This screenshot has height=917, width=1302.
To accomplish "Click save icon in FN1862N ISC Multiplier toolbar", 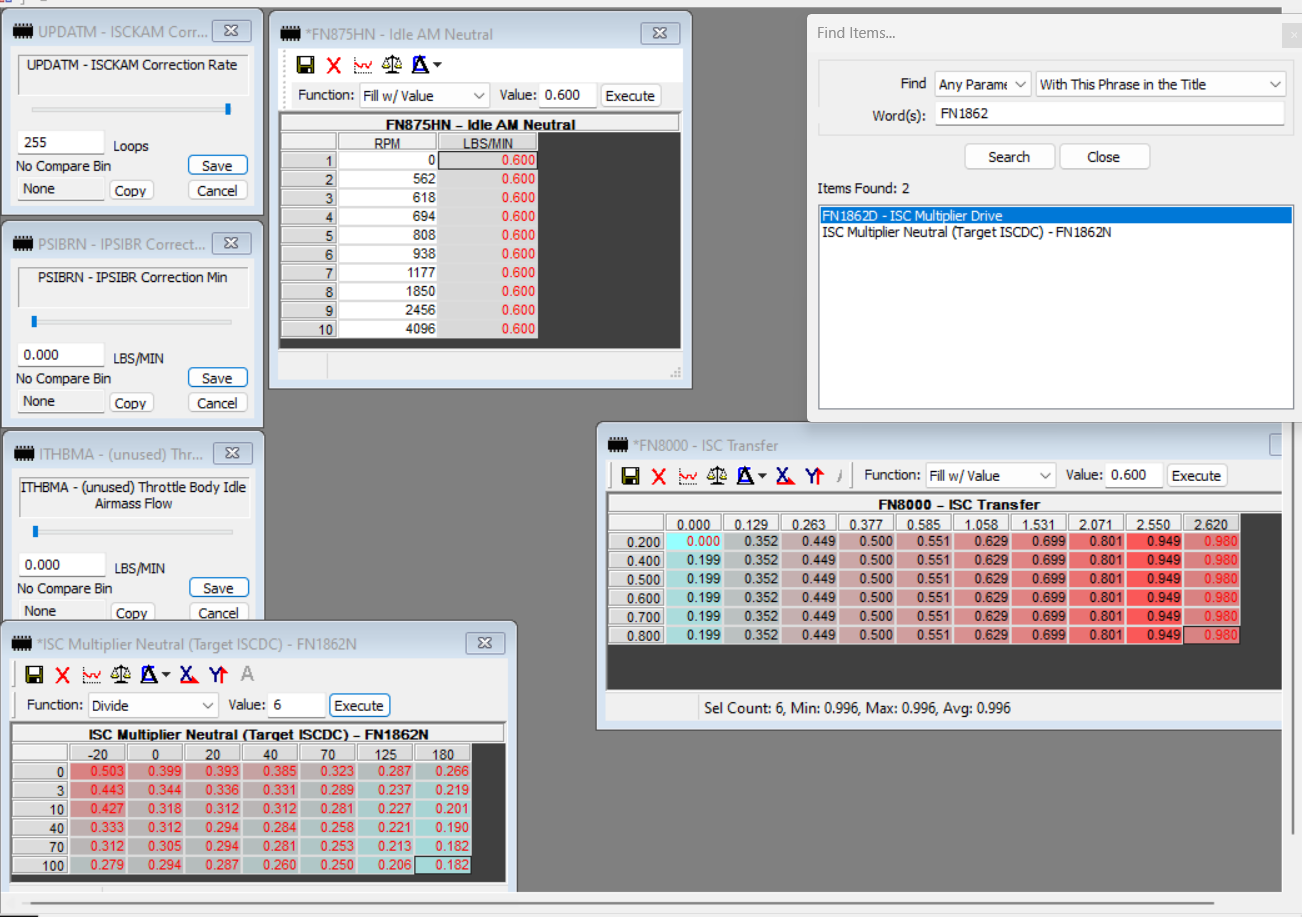I will pos(34,674).
